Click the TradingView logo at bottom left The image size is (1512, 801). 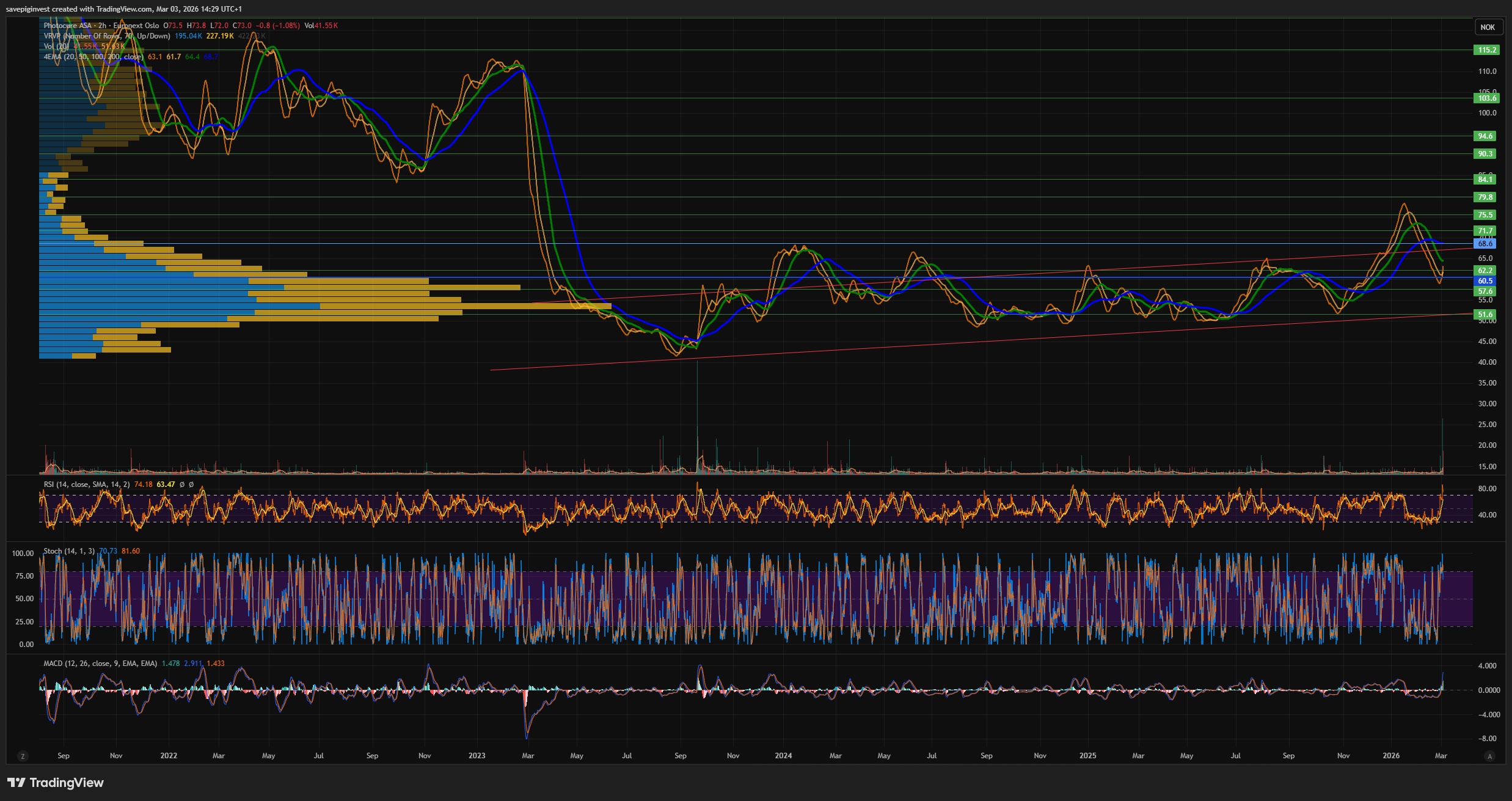tap(56, 783)
